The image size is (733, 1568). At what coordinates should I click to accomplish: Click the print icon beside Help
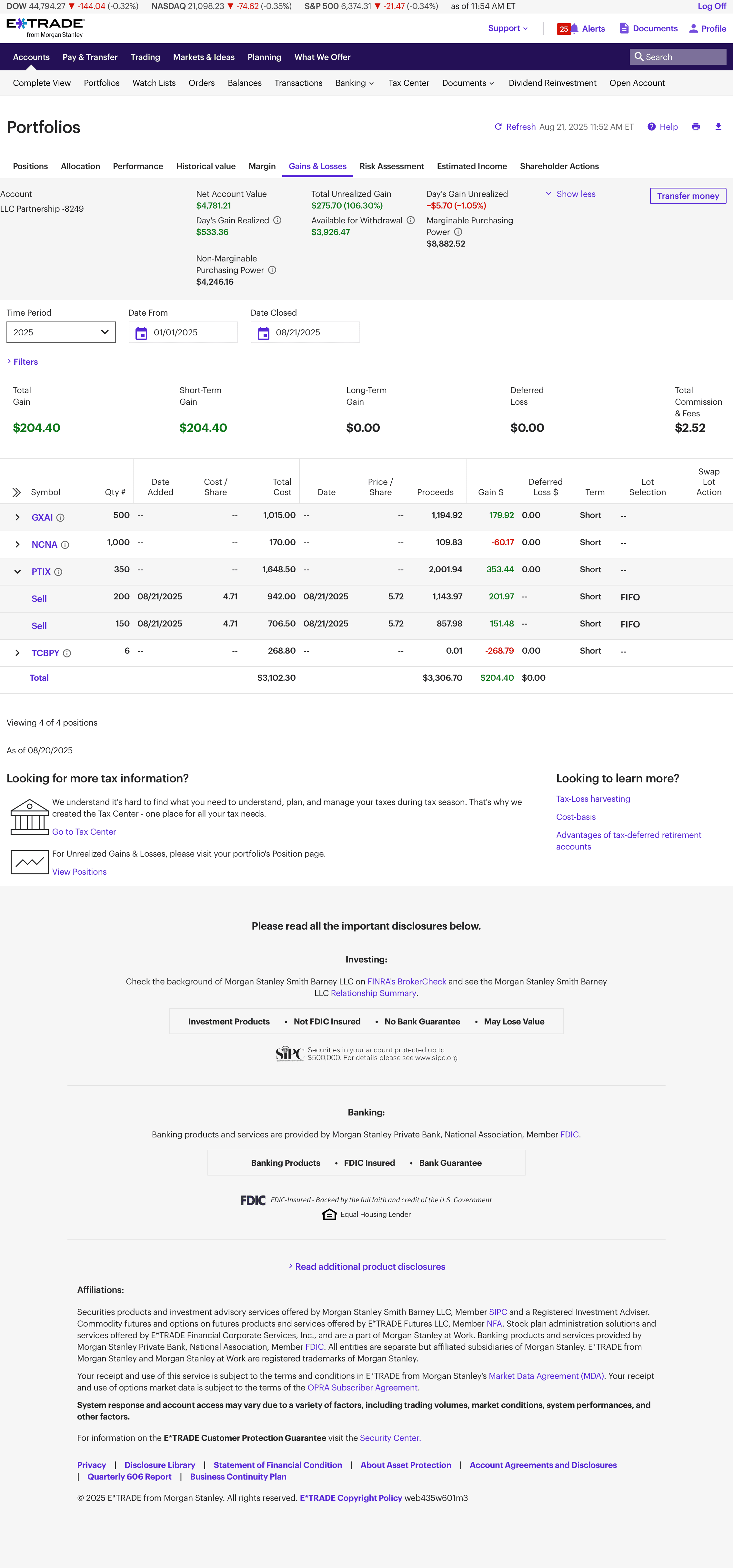tap(695, 127)
